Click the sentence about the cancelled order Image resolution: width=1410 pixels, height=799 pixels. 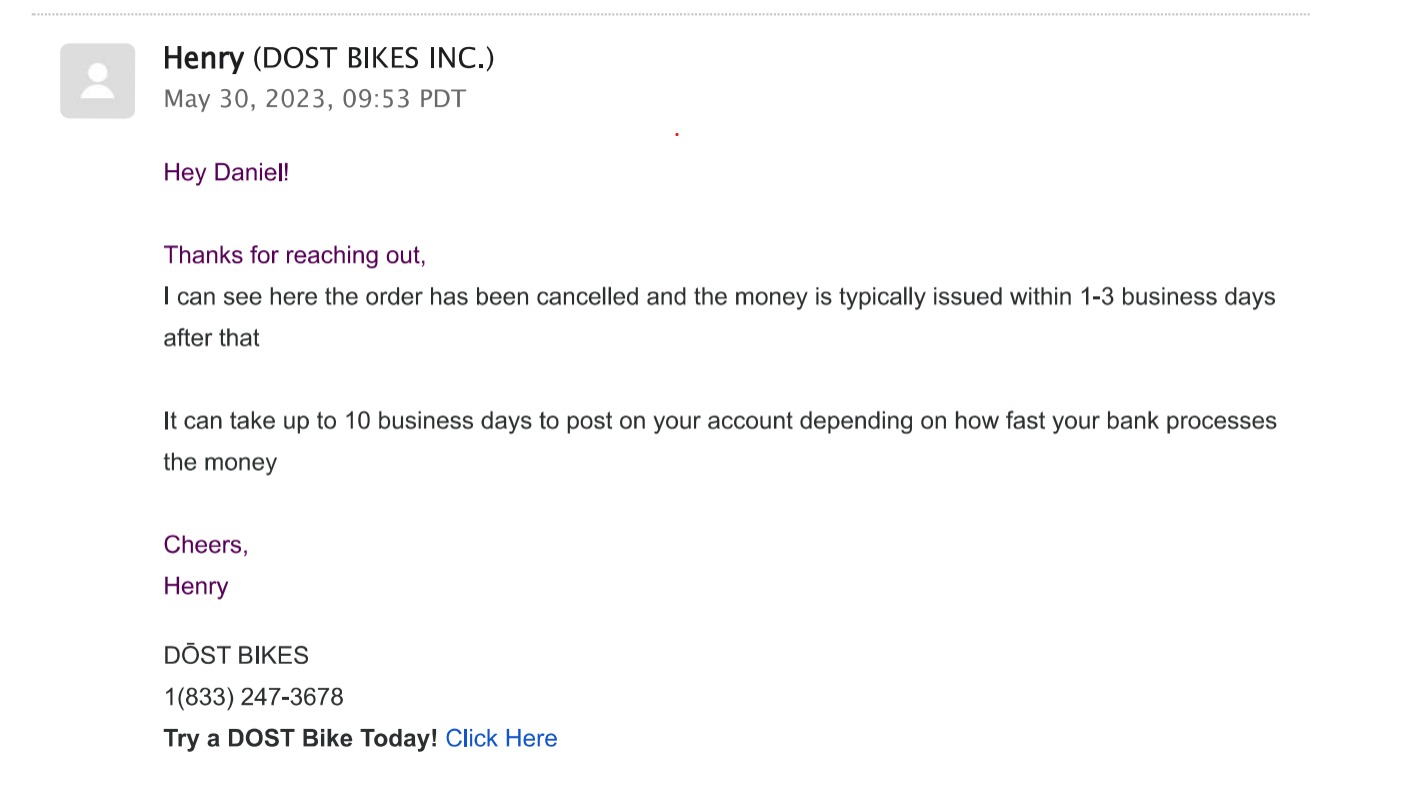click(719, 317)
